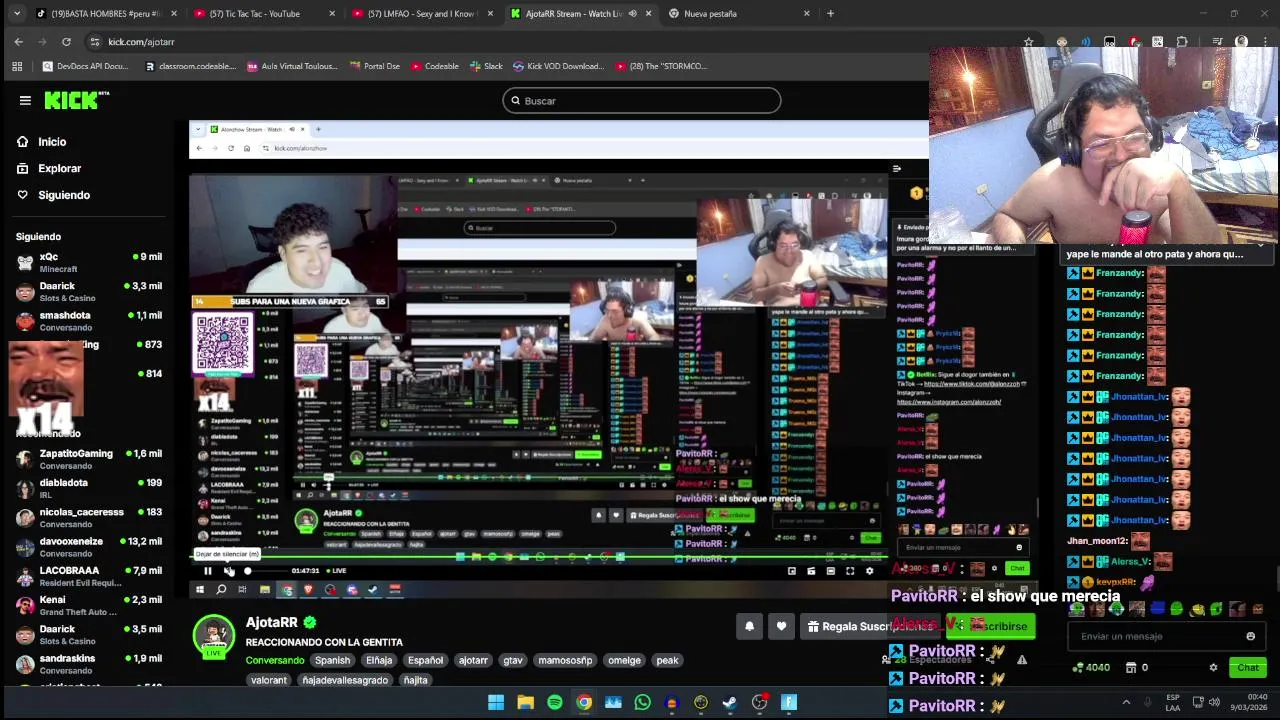This screenshot has height=720, width=1280.
Task: Open sandraskins channel in sidebar
Action: point(88,664)
